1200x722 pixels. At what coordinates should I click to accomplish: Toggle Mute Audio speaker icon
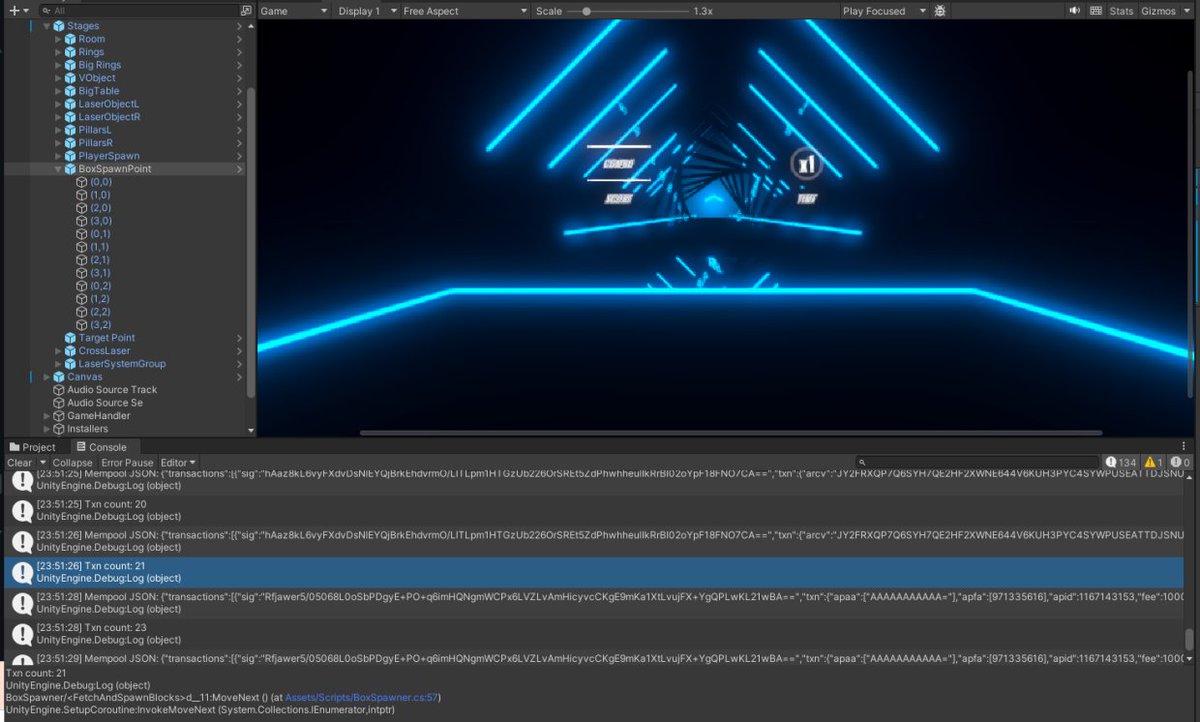pyautogui.click(x=1075, y=11)
